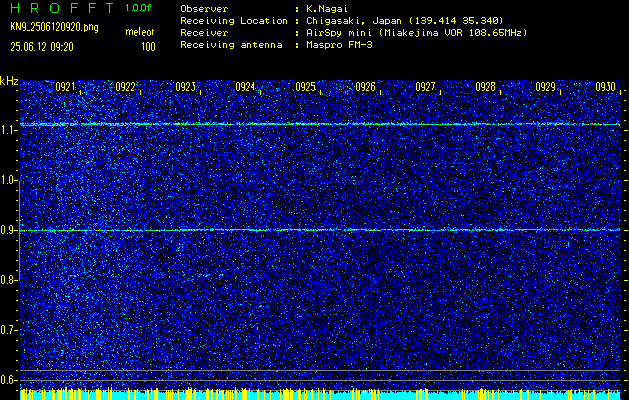Click the AirSpy mini receiver value
The height and width of the screenshot is (400, 629).
pos(416,33)
